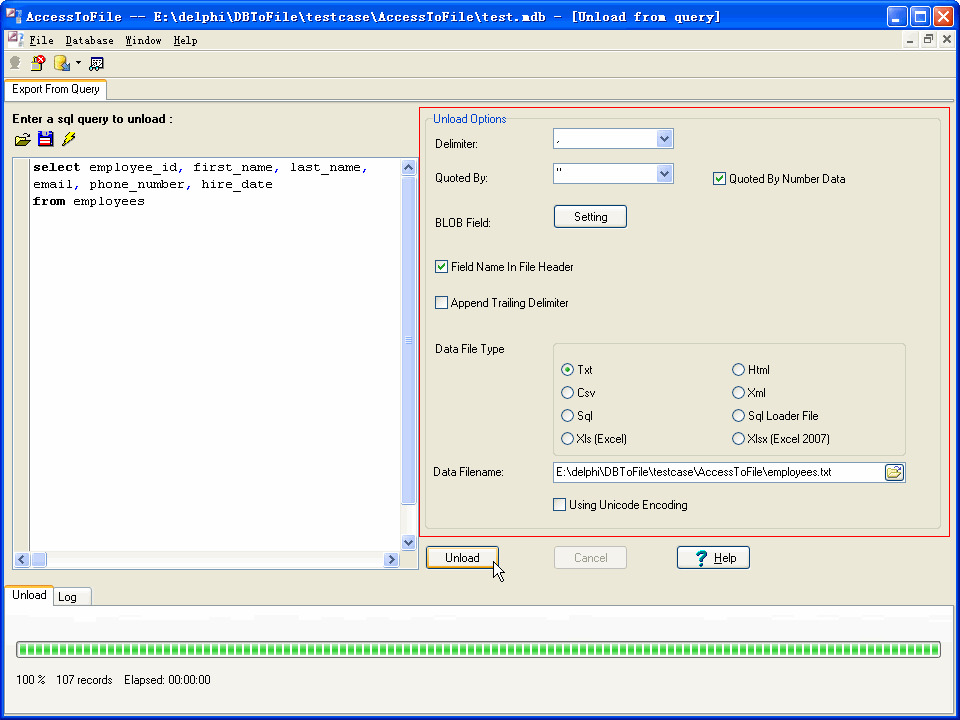This screenshot has height=720, width=960.
Task: Select the Xls (Excel) file type
Action: coord(568,439)
